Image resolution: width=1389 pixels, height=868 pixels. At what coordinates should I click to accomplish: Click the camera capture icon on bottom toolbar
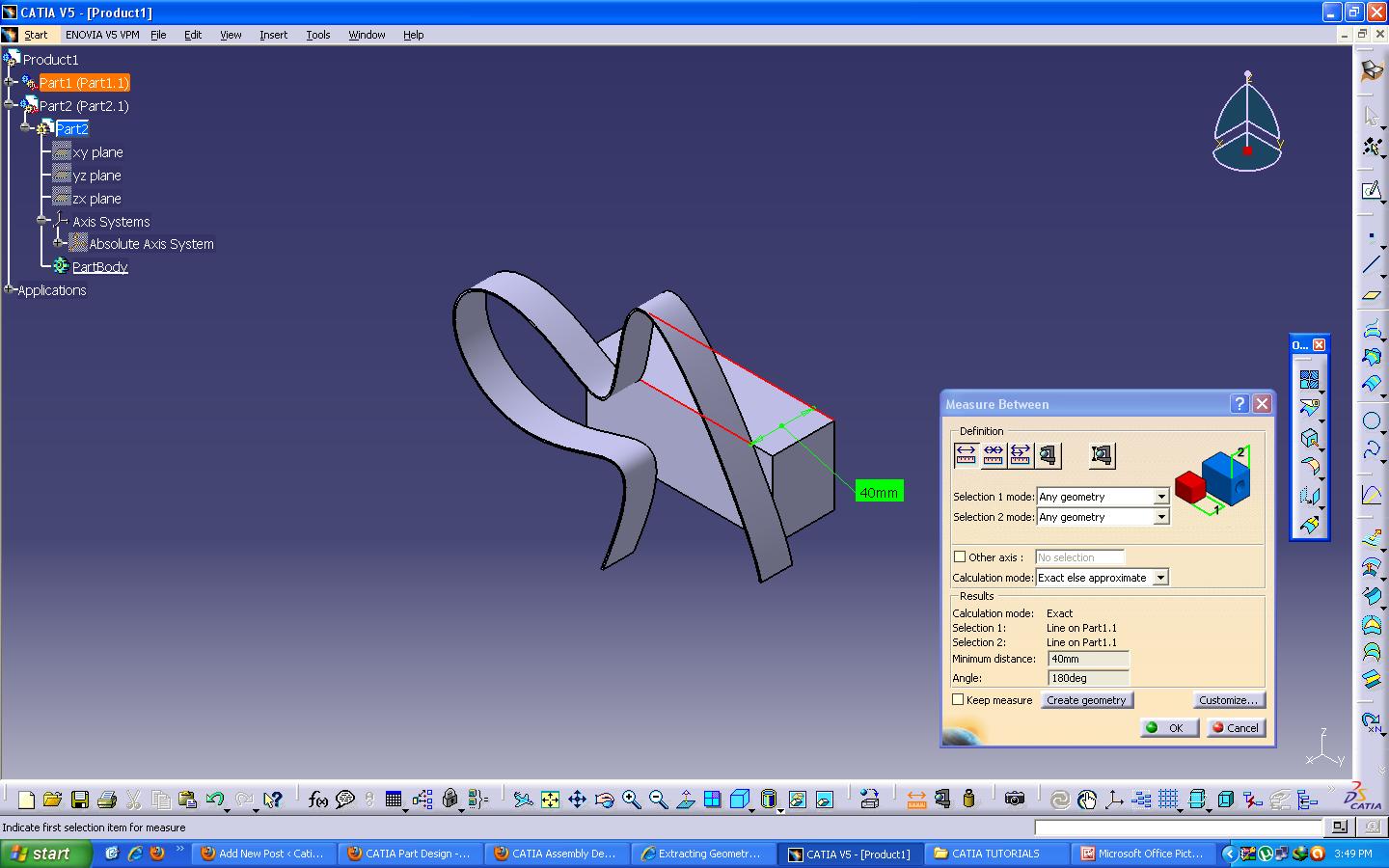pyautogui.click(x=1016, y=800)
